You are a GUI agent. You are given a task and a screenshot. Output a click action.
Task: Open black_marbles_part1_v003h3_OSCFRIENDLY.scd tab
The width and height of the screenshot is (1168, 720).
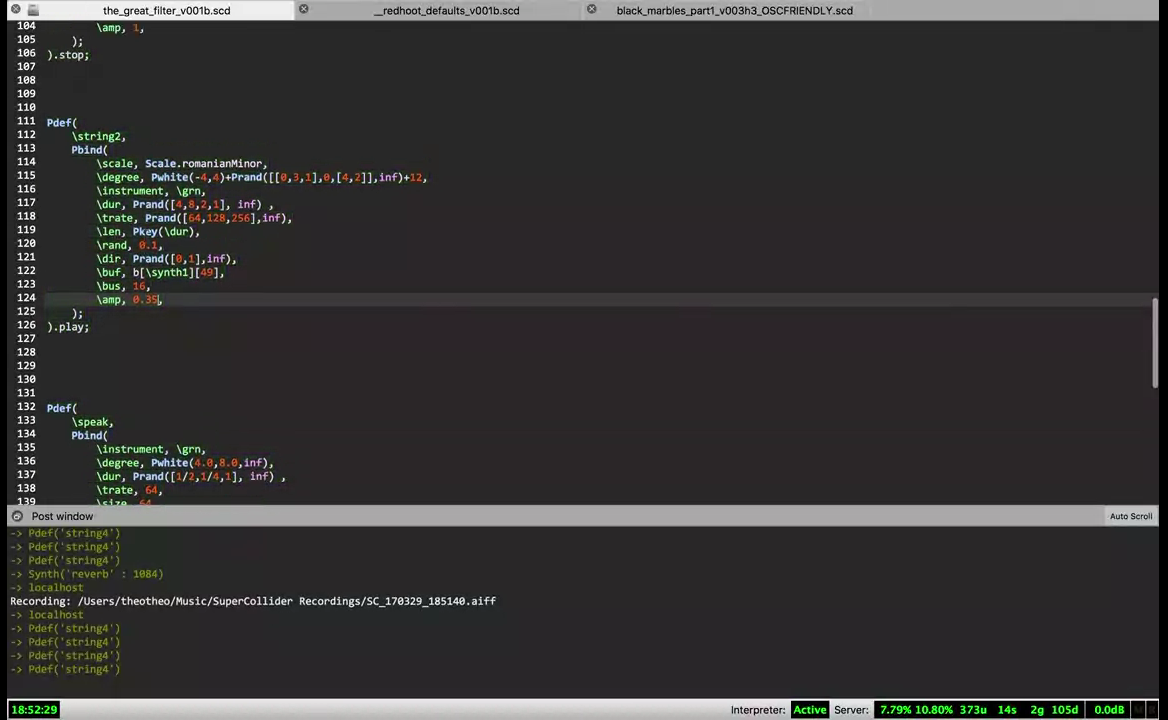point(734,10)
